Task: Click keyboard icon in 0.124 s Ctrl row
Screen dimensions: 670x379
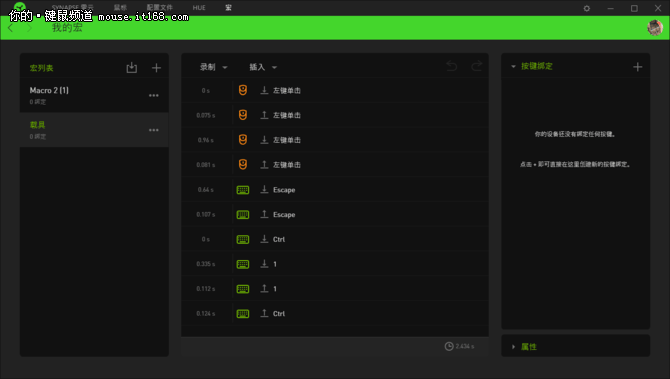Action: [243, 314]
